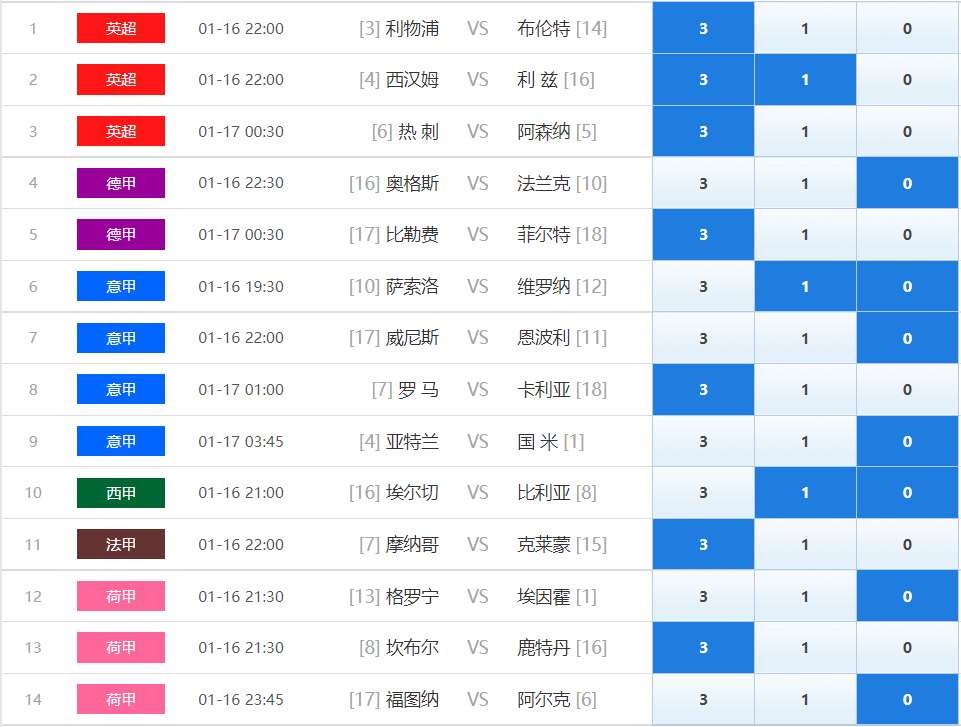Deselect 0 for 奥格斯 vs 法兰克

907,183
